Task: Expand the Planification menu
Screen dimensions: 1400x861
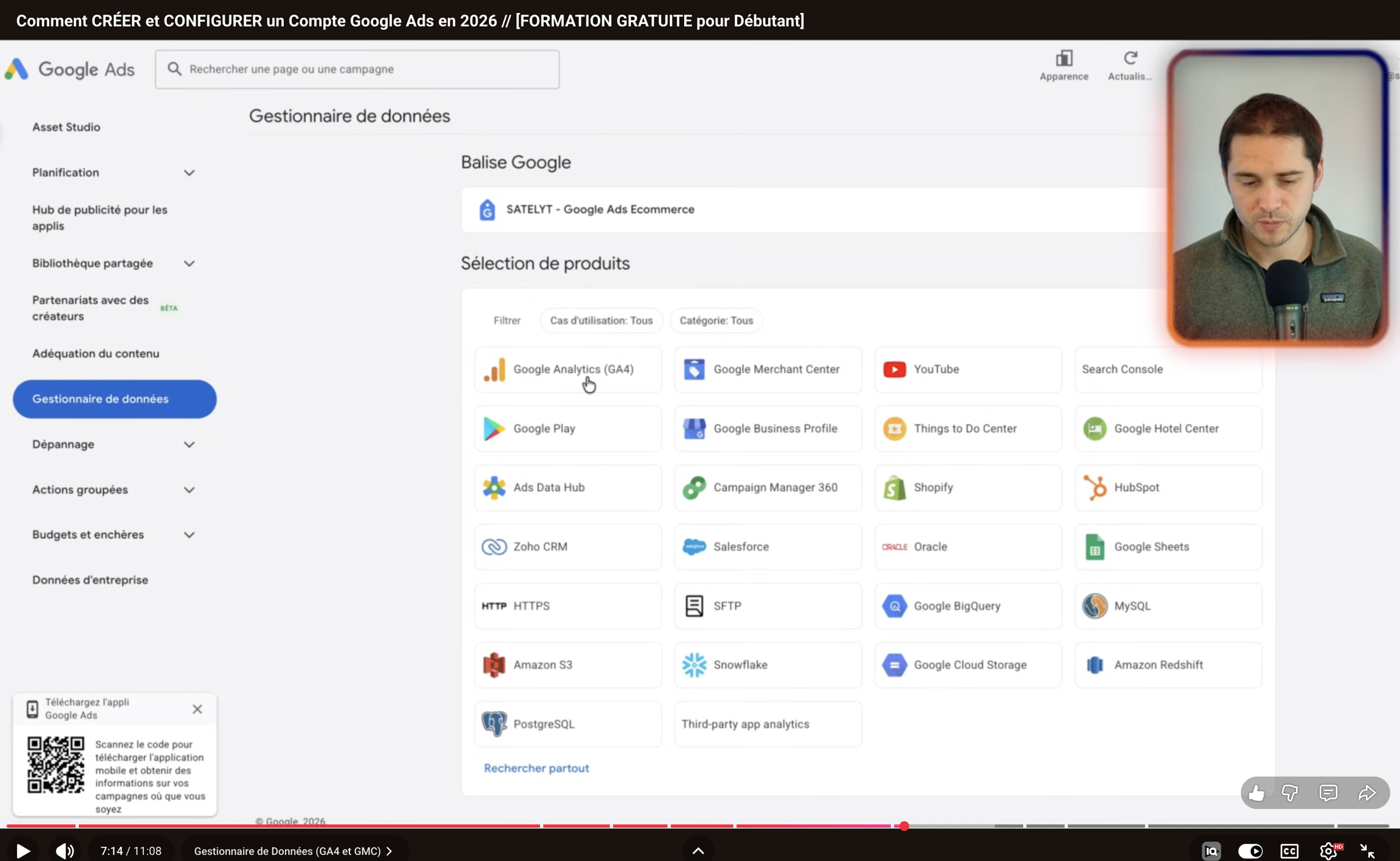Action: tap(189, 172)
